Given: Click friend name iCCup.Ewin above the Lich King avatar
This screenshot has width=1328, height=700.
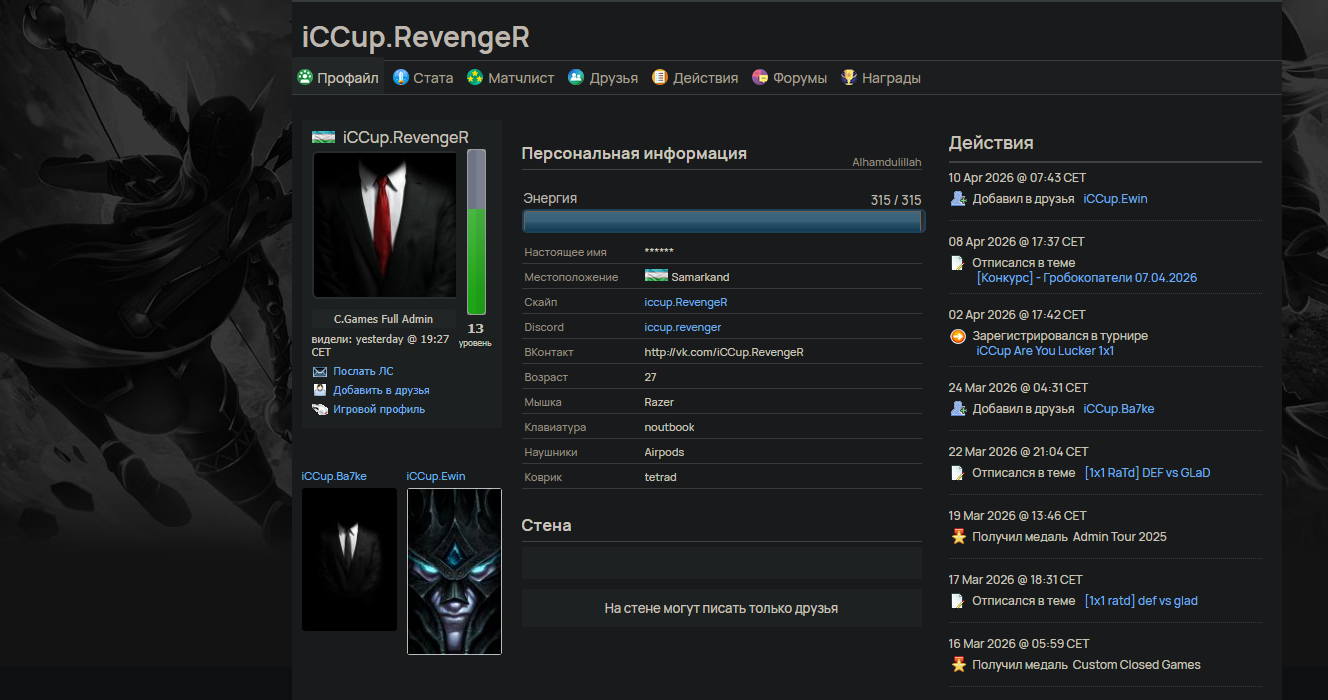Looking at the screenshot, I should point(436,476).
